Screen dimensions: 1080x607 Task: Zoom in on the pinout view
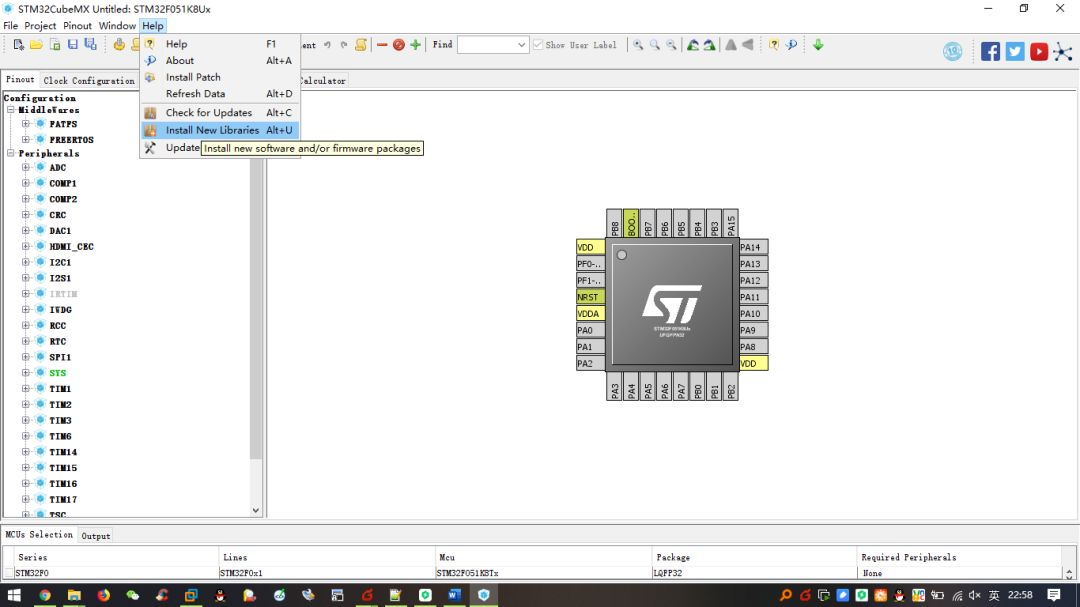click(x=638, y=45)
